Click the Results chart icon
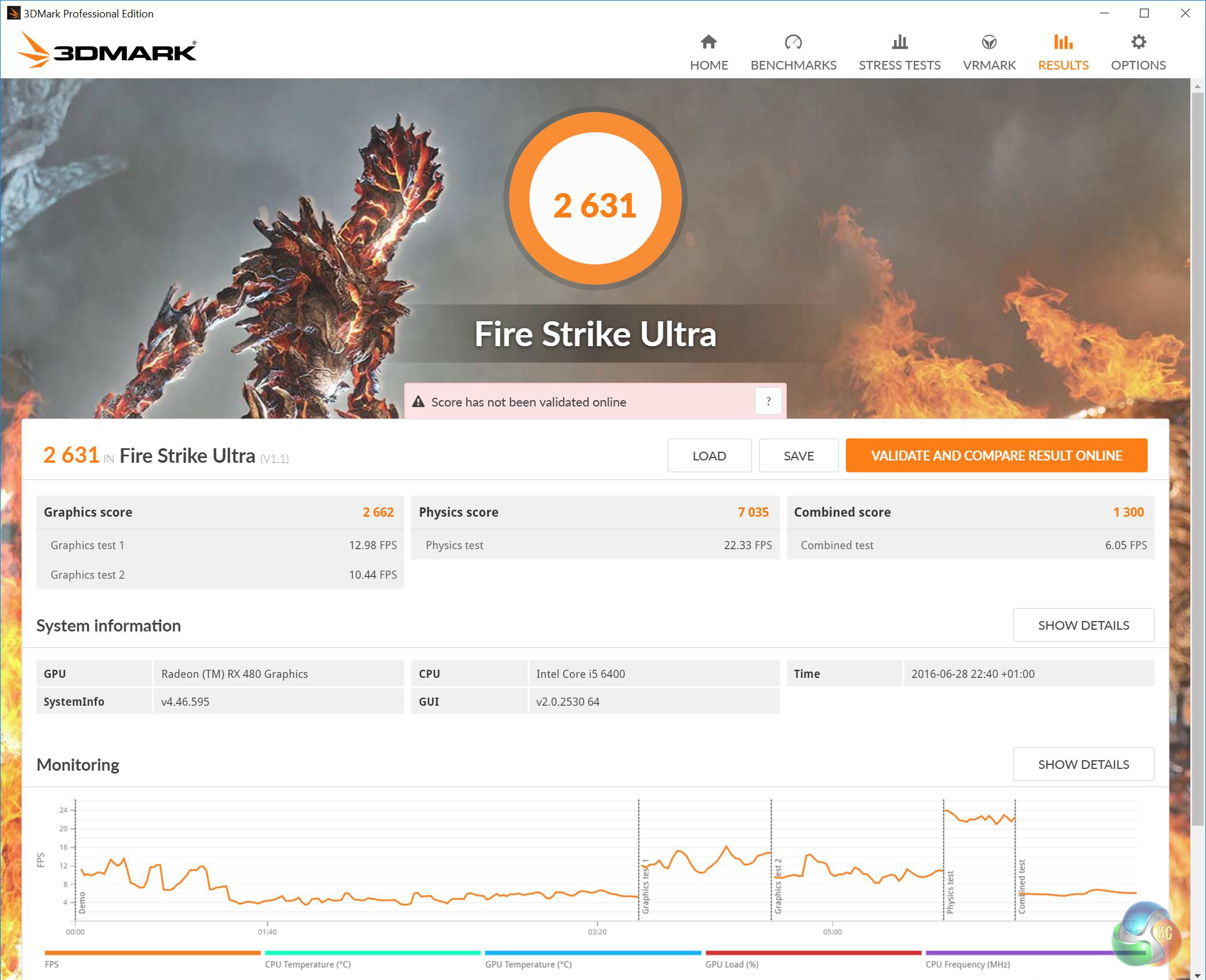The width and height of the screenshot is (1206, 980). click(1063, 42)
